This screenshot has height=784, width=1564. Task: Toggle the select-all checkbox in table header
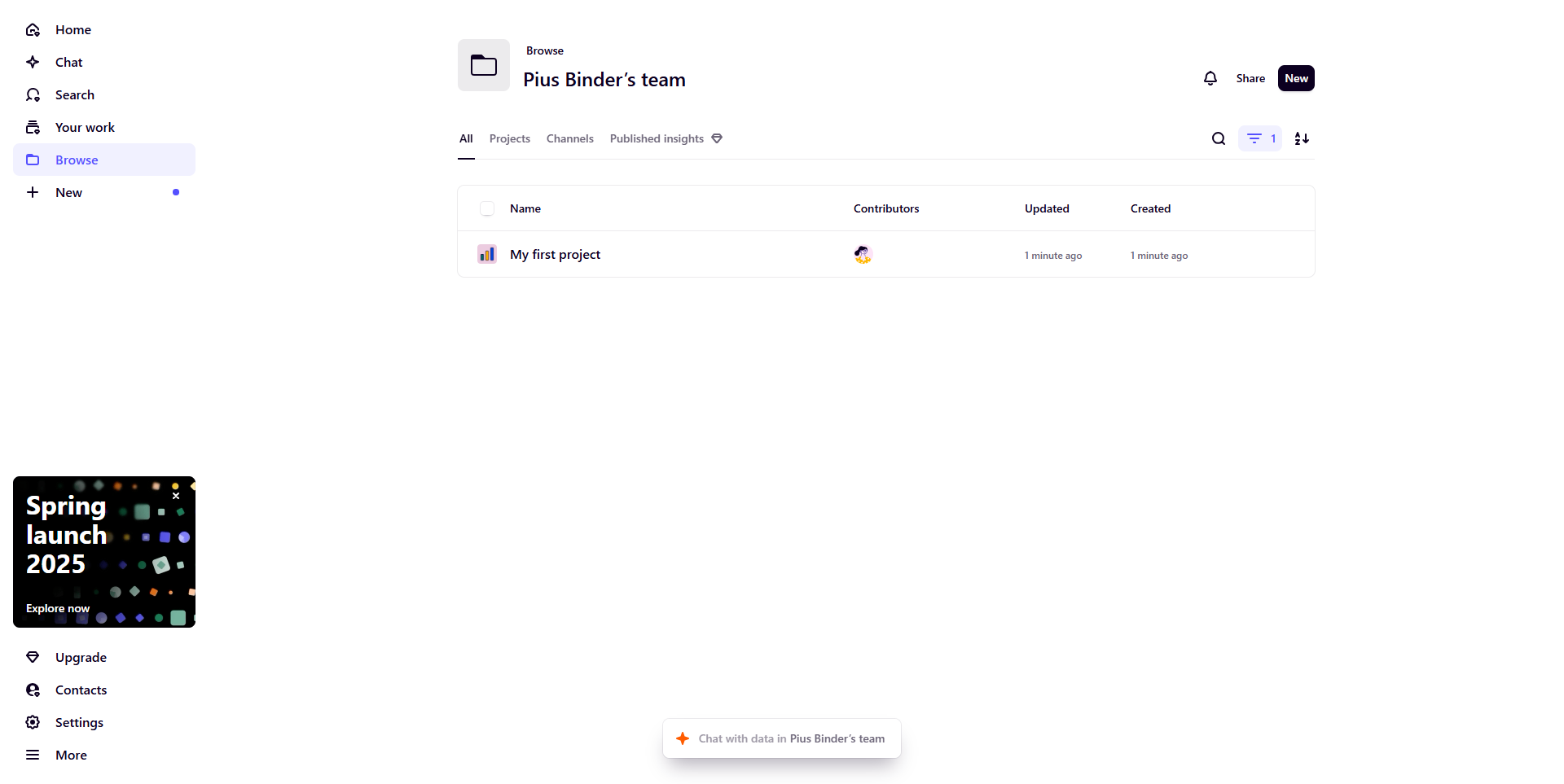pyautogui.click(x=487, y=208)
